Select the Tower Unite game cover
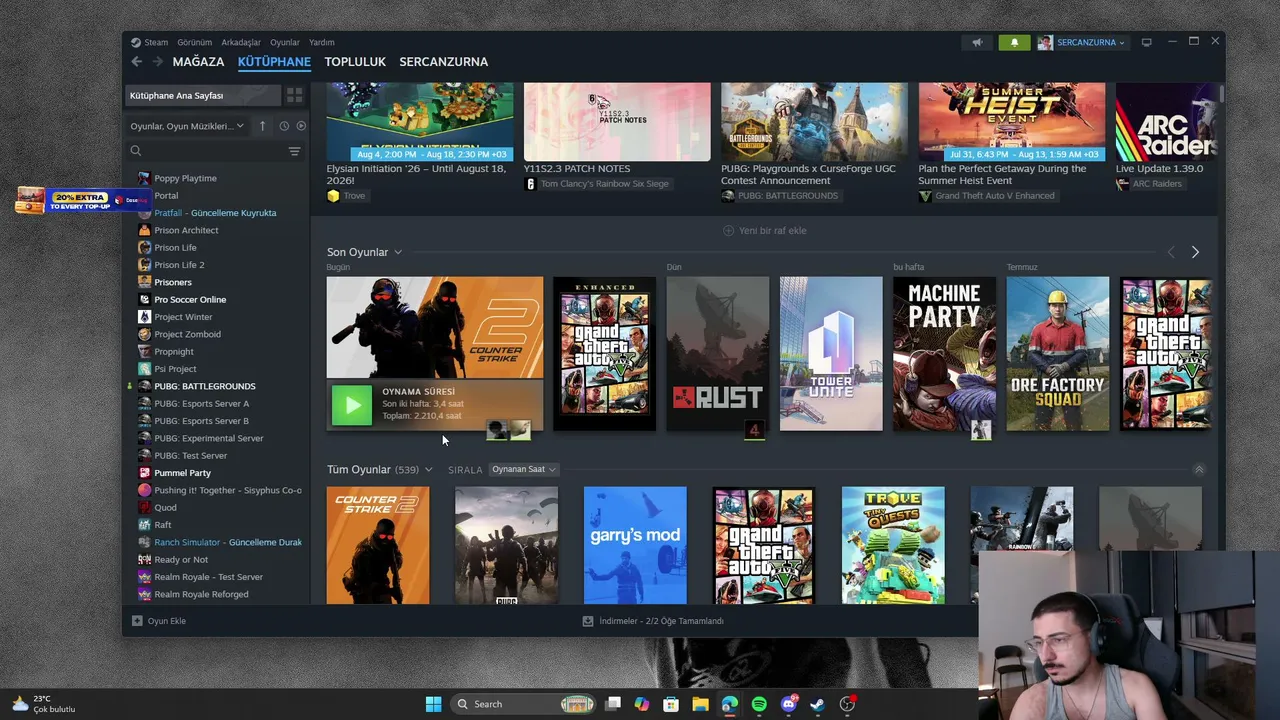Viewport: 1280px width, 720px height. (x=831, y=354)
